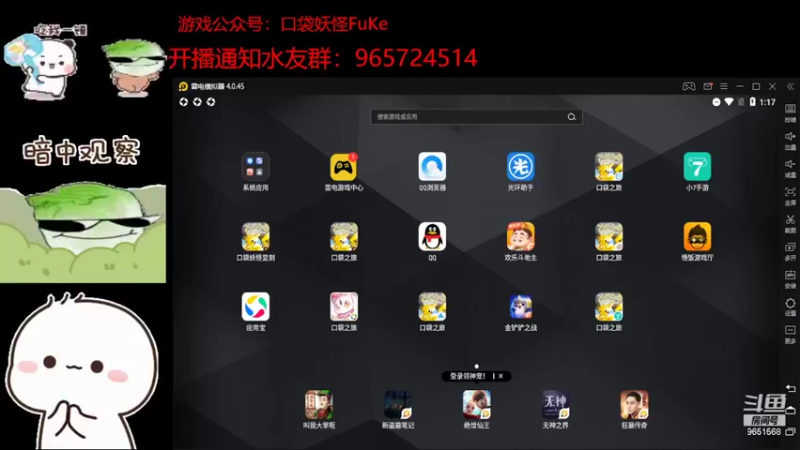The image size is (800, 450).
Task: Click the battery status icon
Action: point(753,102)
